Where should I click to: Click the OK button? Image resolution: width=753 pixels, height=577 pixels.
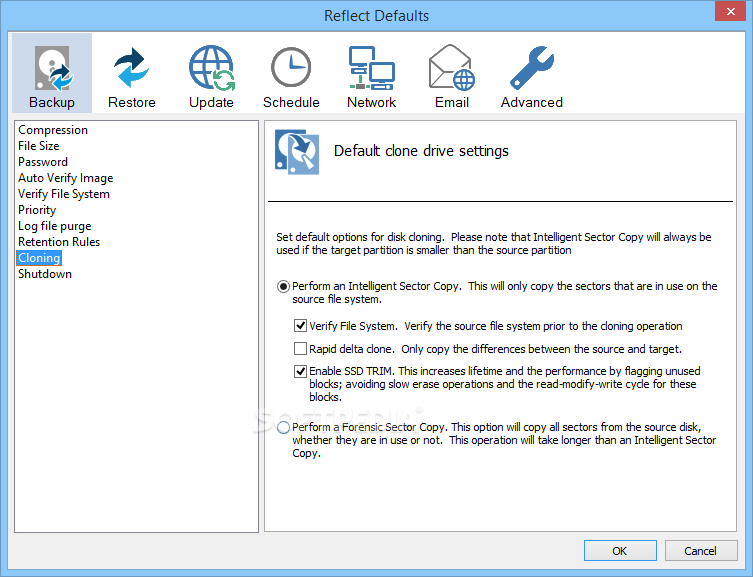(620, 551)
